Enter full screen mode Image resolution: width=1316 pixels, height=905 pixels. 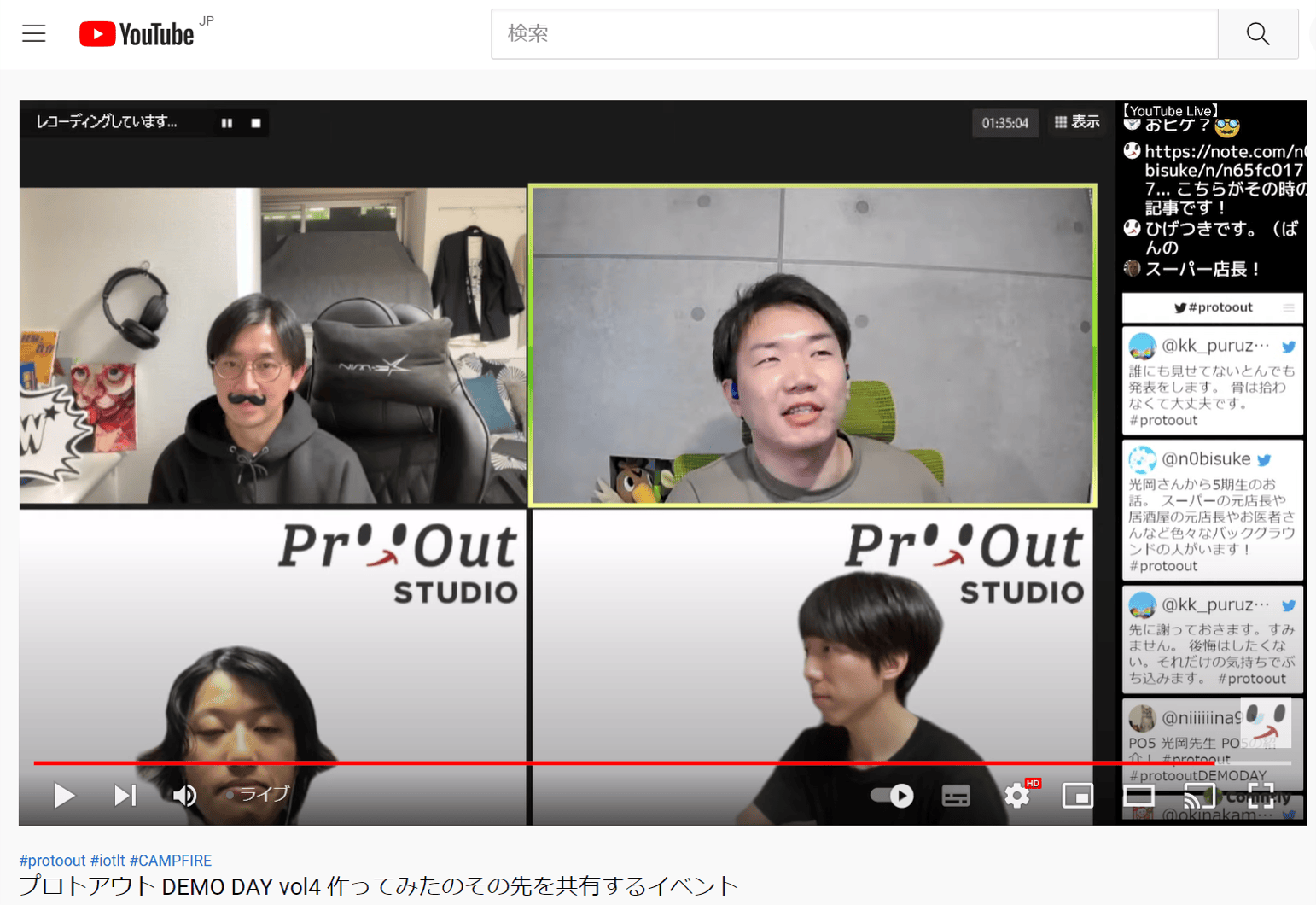coord(1261,796)
